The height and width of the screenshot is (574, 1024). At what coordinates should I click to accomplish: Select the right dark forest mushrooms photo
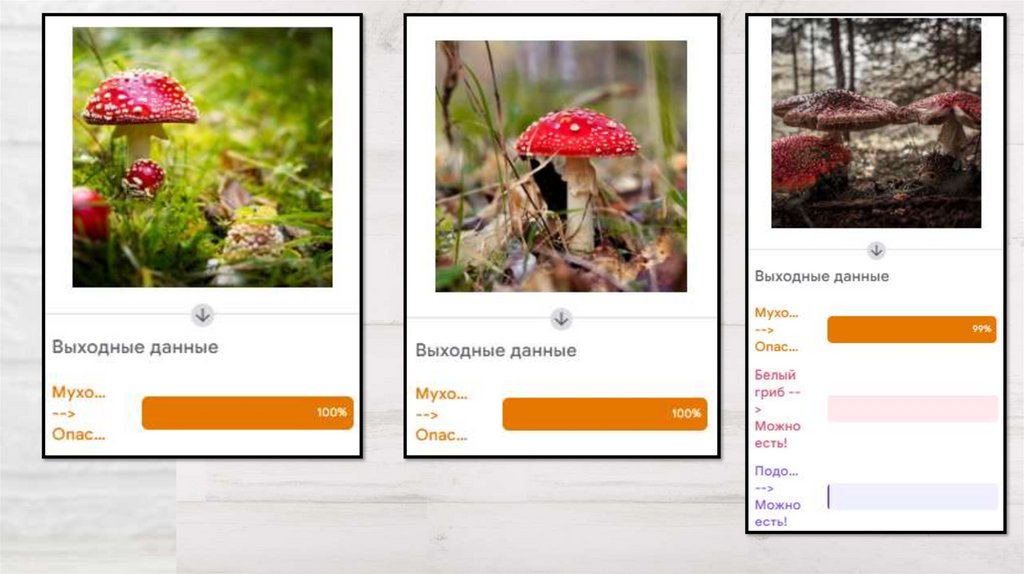tap(876, 123)
